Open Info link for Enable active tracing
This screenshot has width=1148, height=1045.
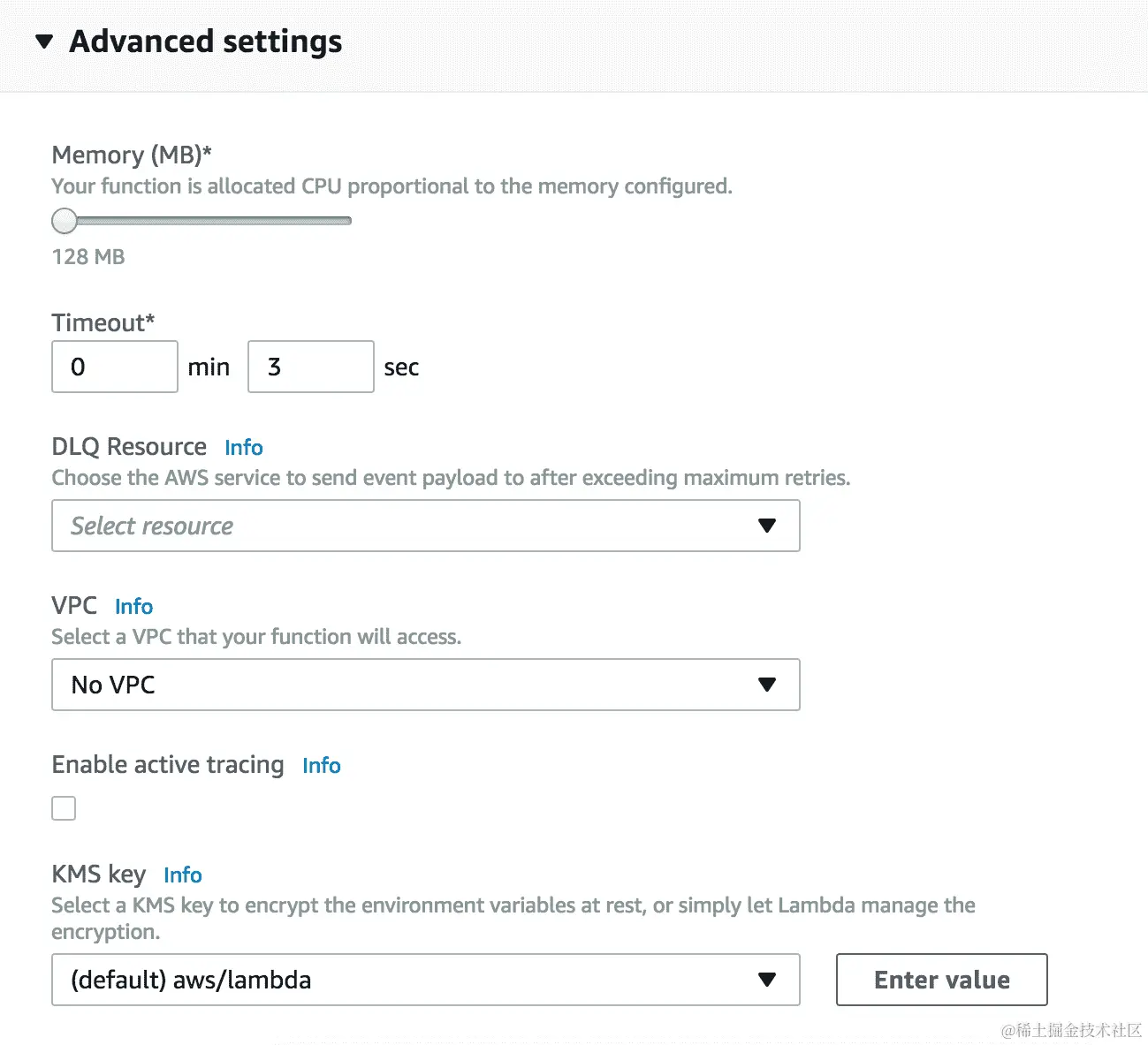[321, 766]
